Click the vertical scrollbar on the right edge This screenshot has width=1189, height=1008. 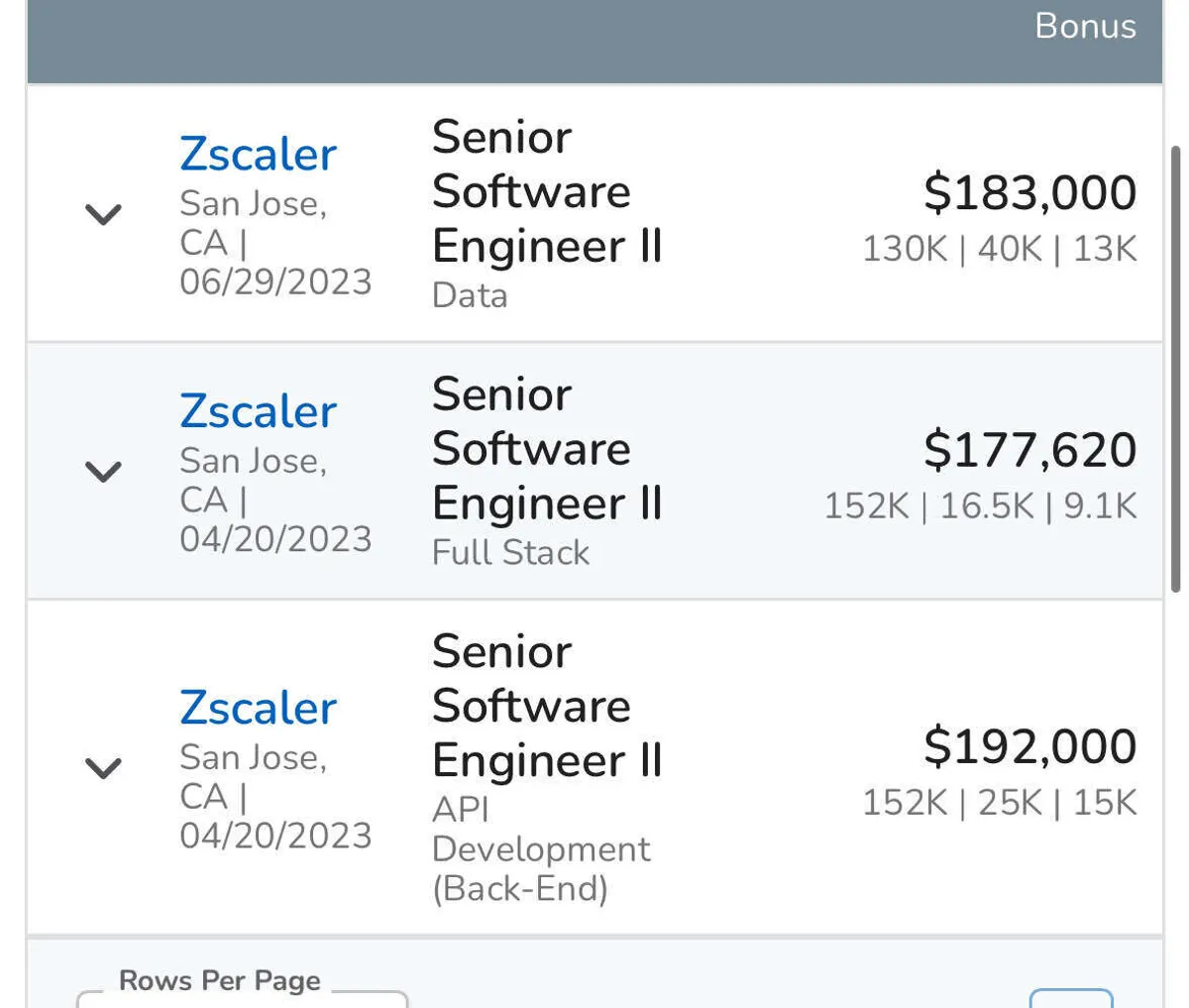[x=1176, y=367]
